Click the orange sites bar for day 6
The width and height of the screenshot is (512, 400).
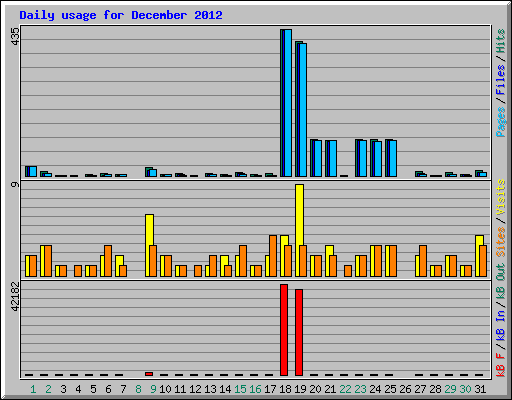108,261
